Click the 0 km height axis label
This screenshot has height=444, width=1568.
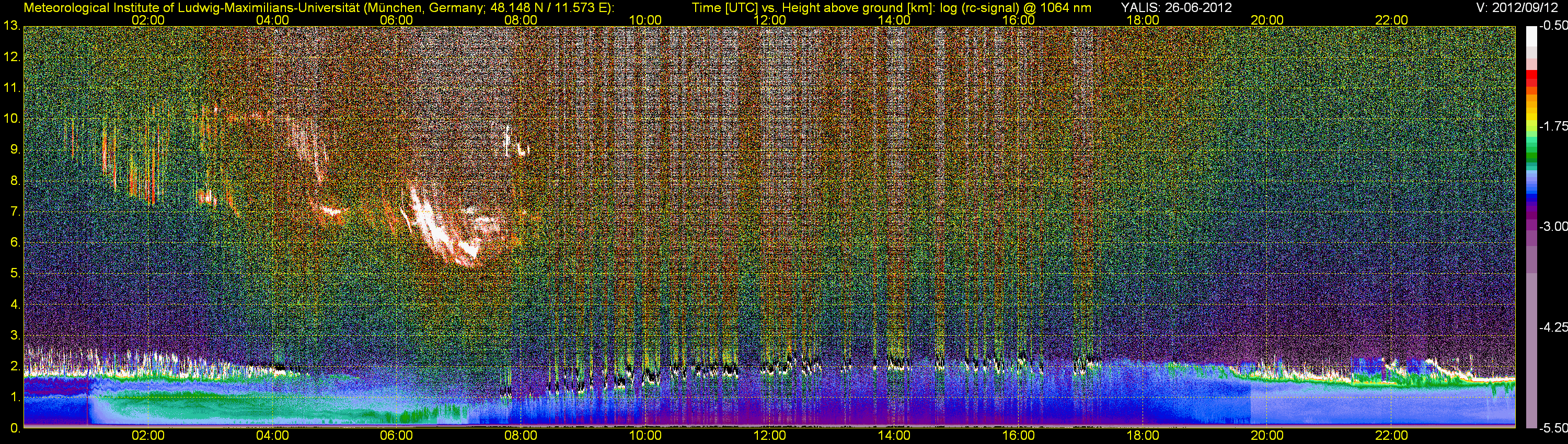click(15, 428)
